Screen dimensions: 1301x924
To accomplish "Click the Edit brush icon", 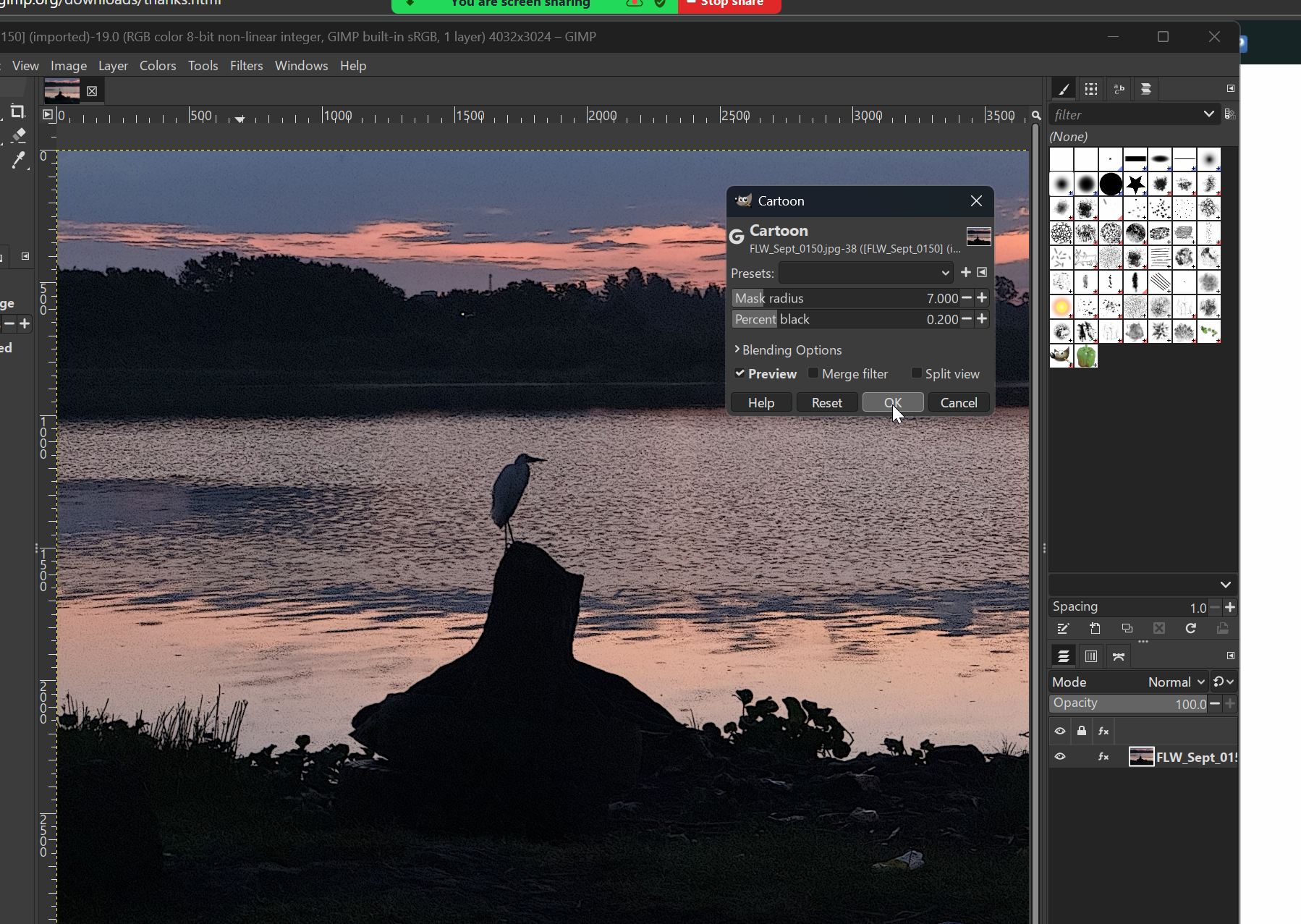I will (x=1063, y=629).
